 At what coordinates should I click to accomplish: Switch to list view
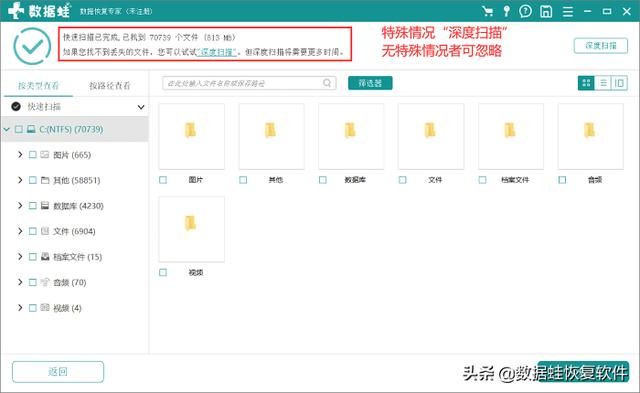click(x=603, y=83)
